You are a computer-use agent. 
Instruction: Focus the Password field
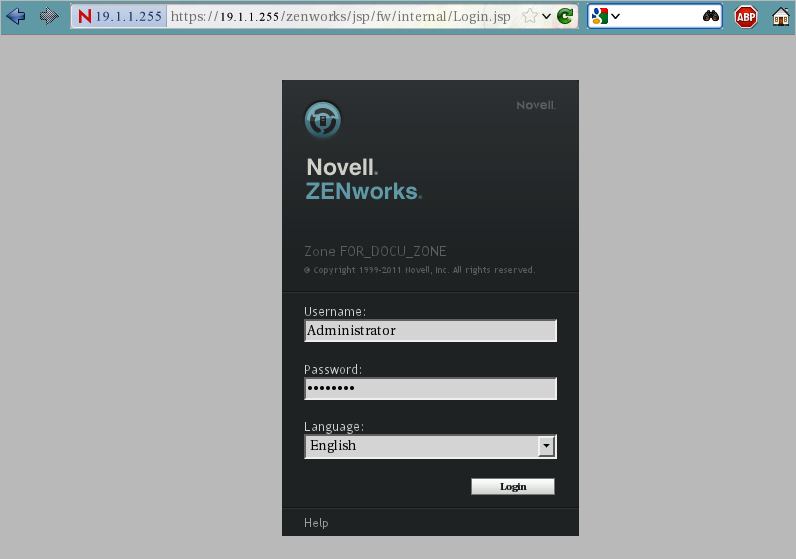430,388
